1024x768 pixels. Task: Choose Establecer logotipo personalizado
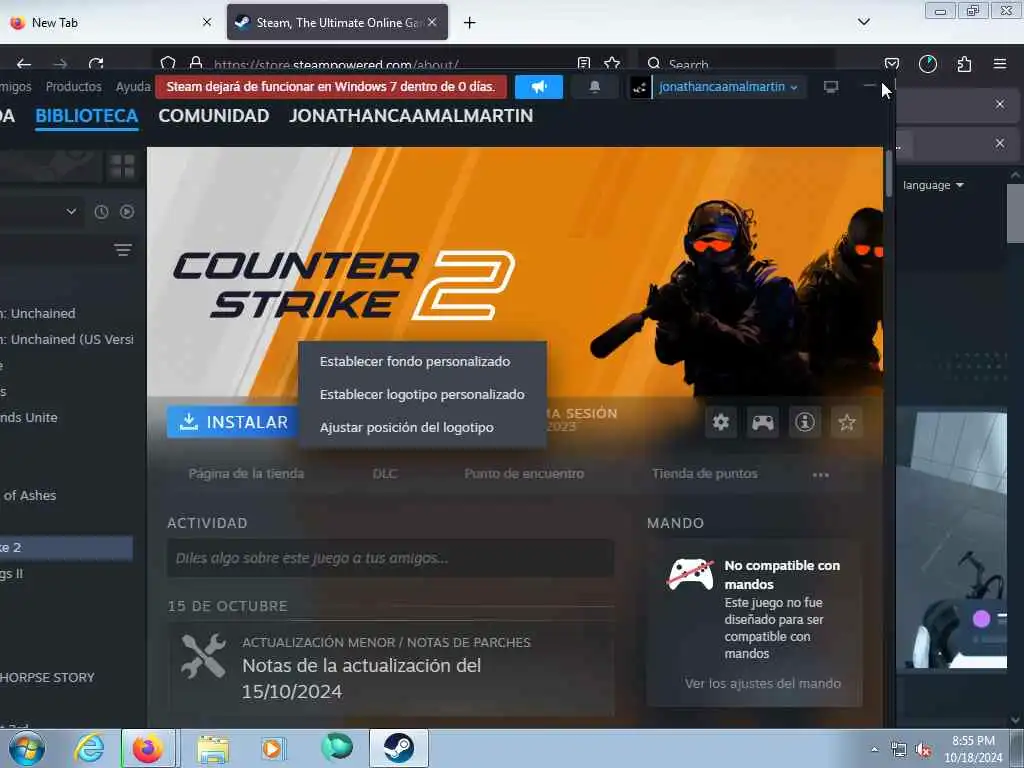[x=422, y=394]
